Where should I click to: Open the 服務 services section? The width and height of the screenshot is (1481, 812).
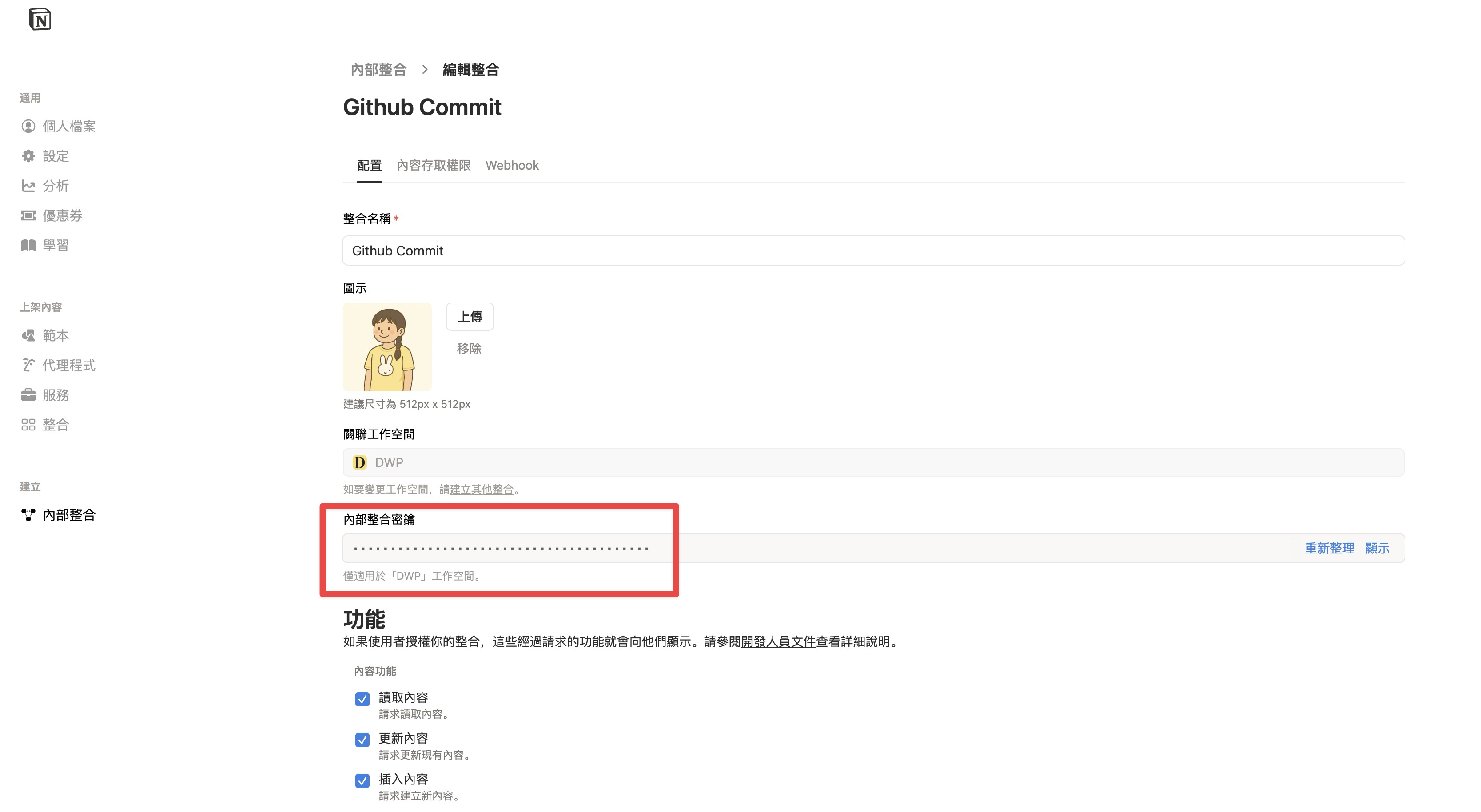point(56,395)
